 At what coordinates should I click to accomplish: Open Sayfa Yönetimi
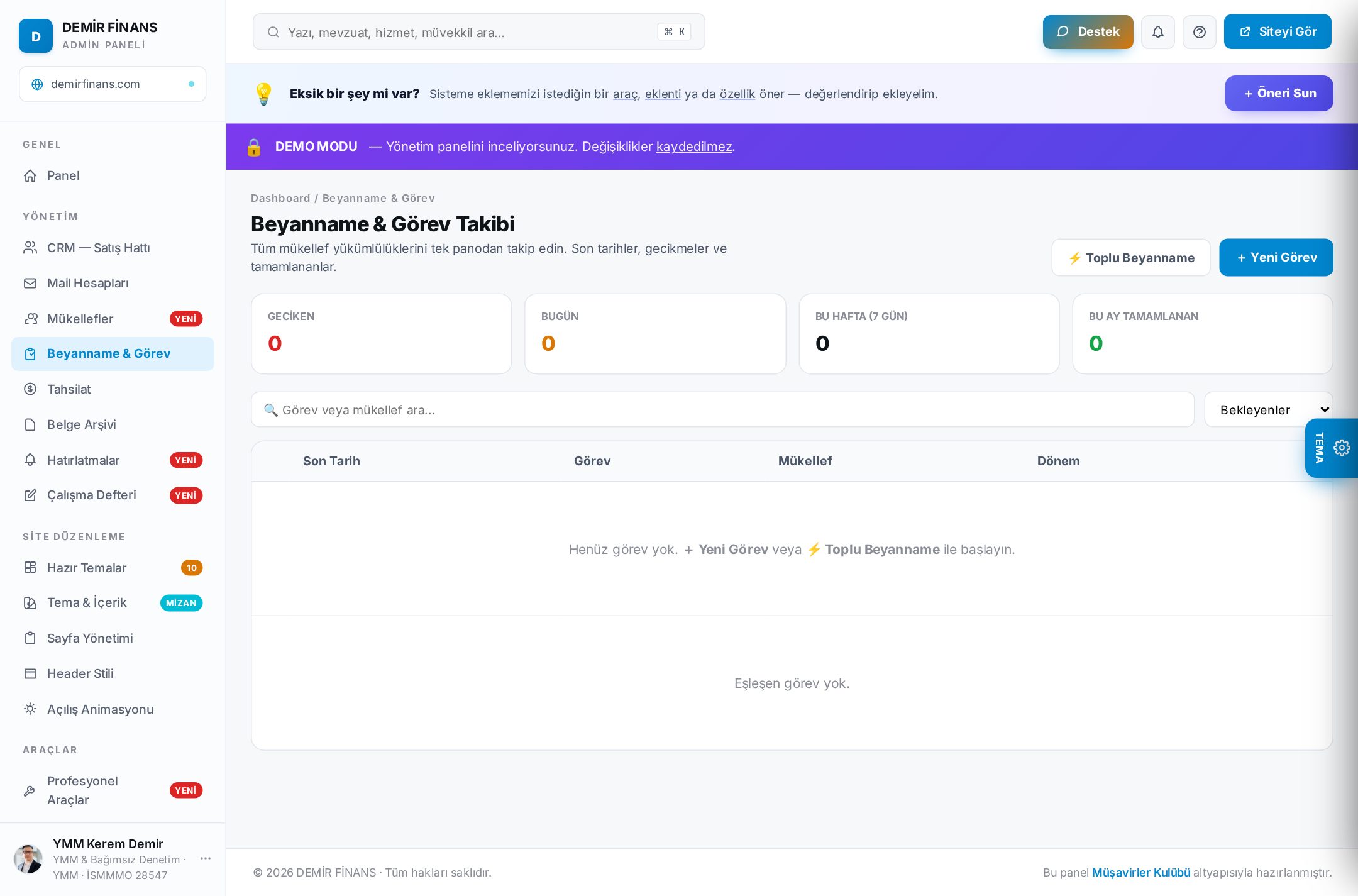(x=113, y=638)
